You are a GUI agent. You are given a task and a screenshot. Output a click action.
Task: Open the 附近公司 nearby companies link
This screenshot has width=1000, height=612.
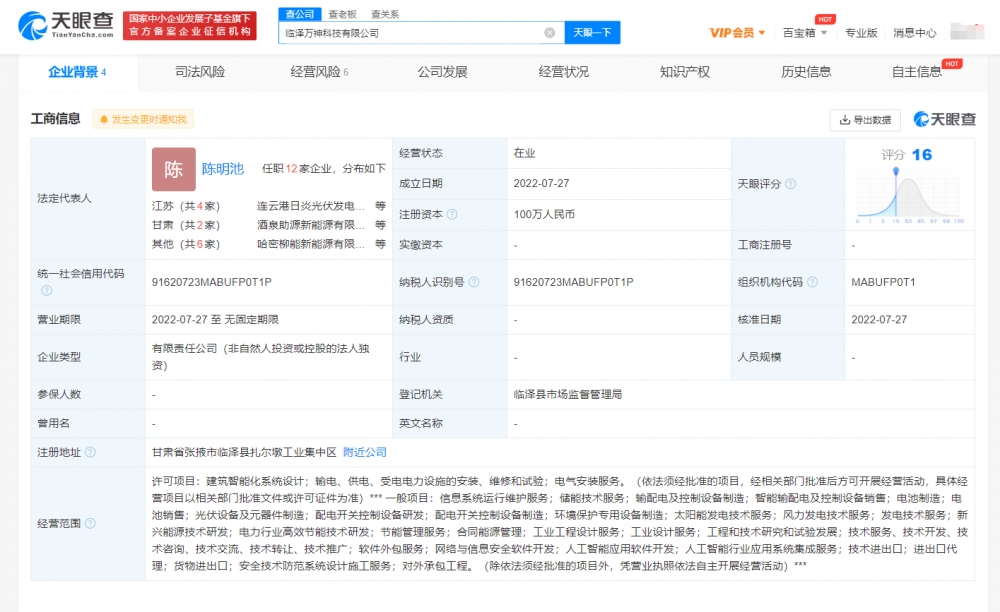[364, 453]
